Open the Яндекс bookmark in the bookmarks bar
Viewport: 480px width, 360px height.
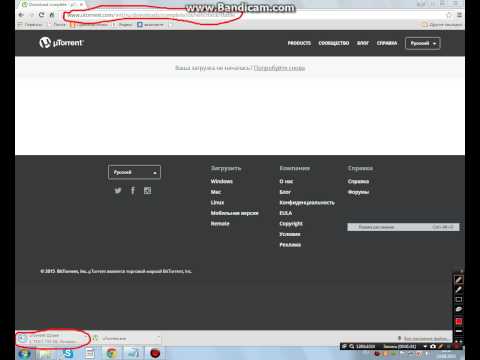point(122,24)
